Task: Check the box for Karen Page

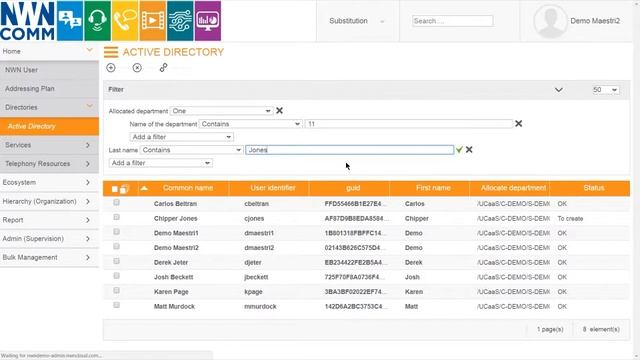Action: (116, 291)
